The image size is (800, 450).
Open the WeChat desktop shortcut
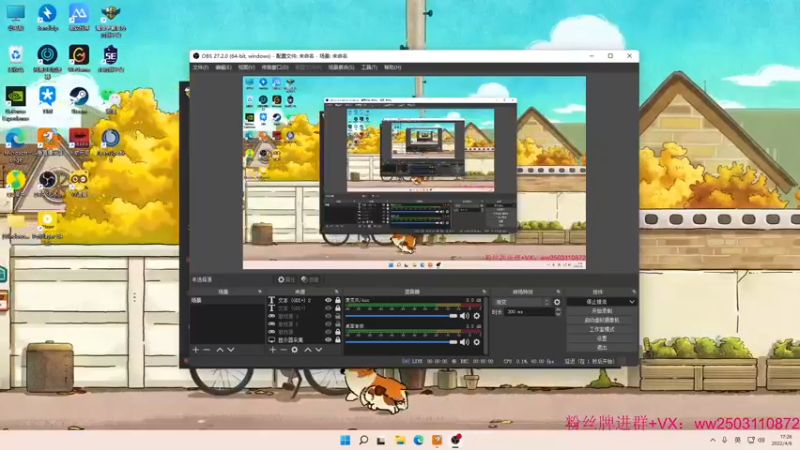tap(110, 101)
